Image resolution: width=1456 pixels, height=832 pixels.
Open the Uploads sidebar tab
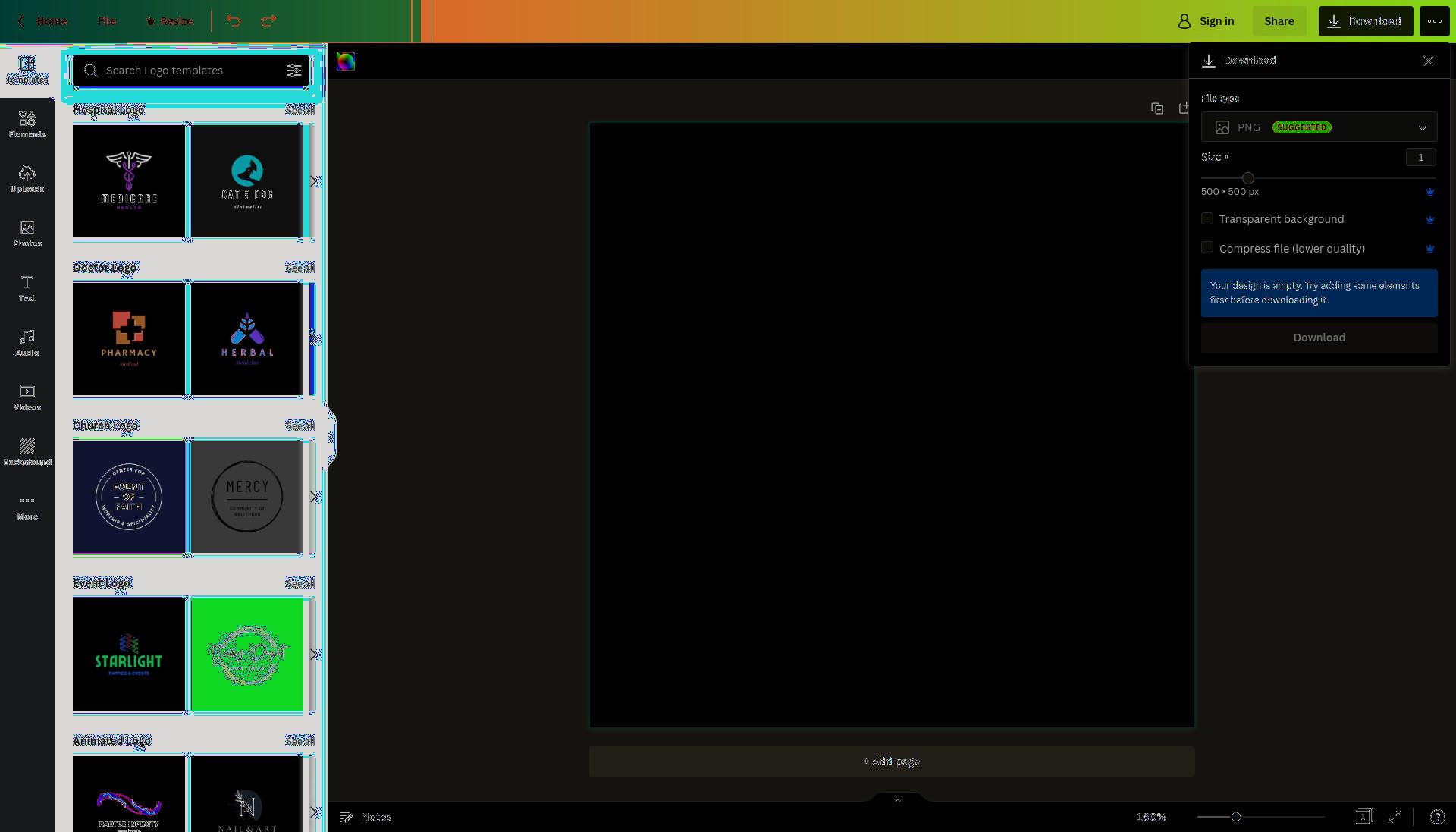[x=27, y=178]
